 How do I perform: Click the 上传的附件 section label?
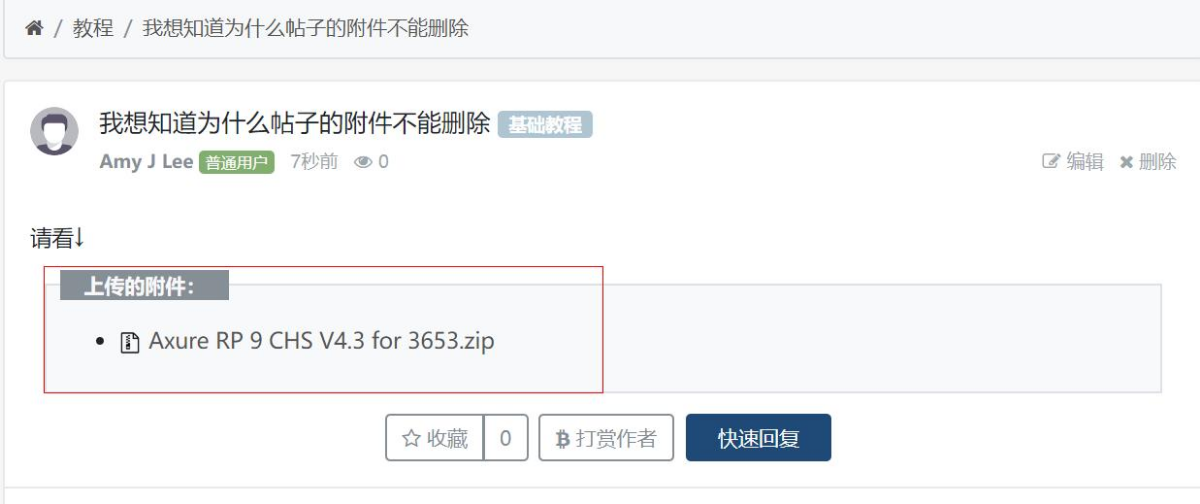[x=144, y=286]
